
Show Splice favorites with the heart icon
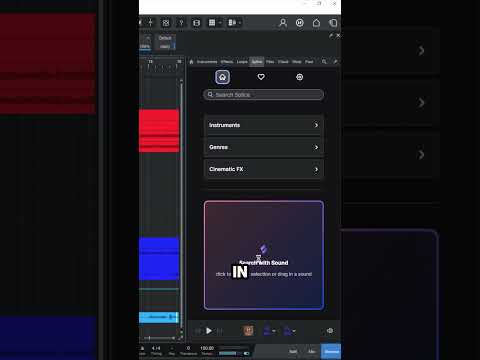[261, 77]
